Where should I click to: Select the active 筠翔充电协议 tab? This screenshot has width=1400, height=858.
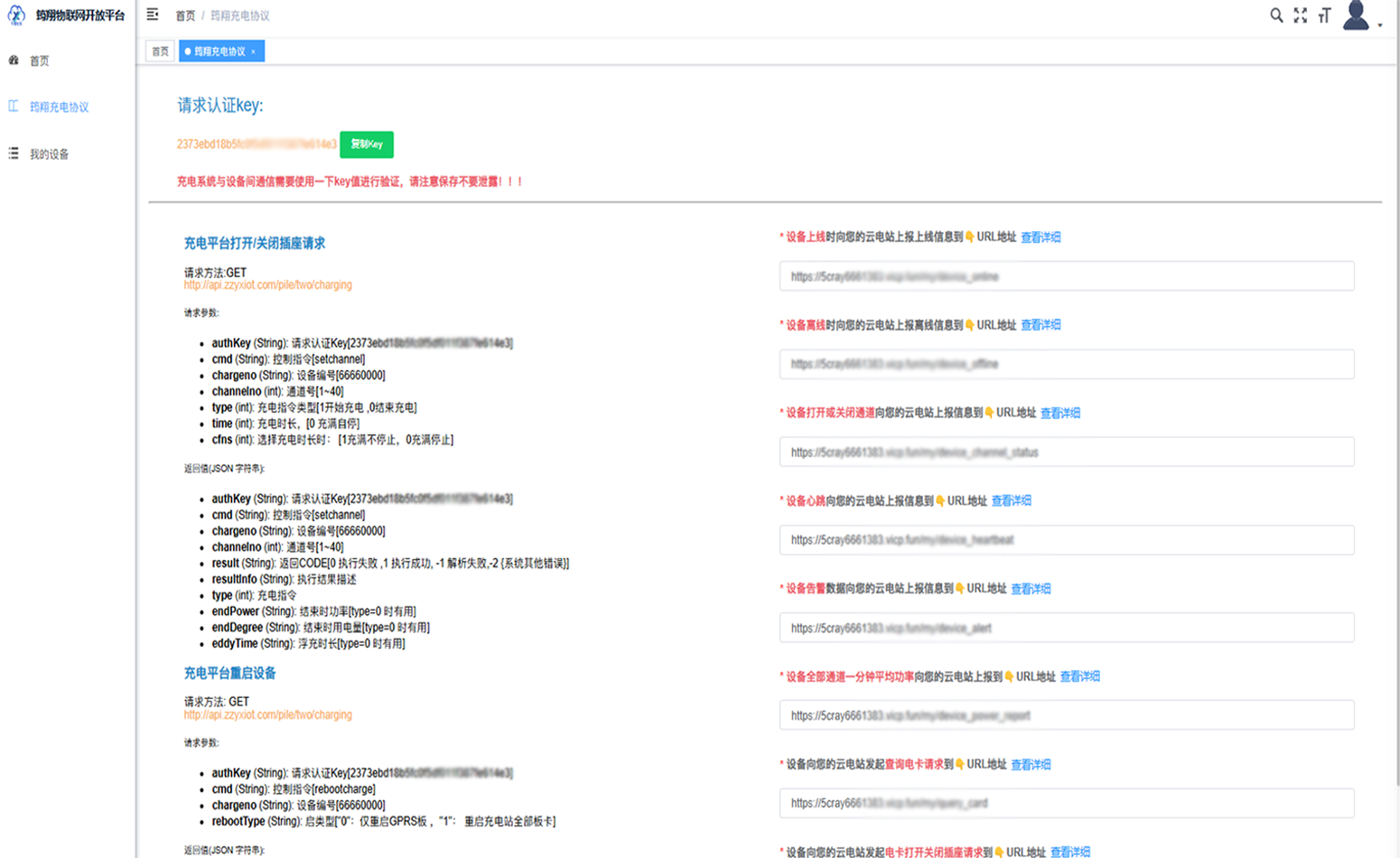[215, 51]
